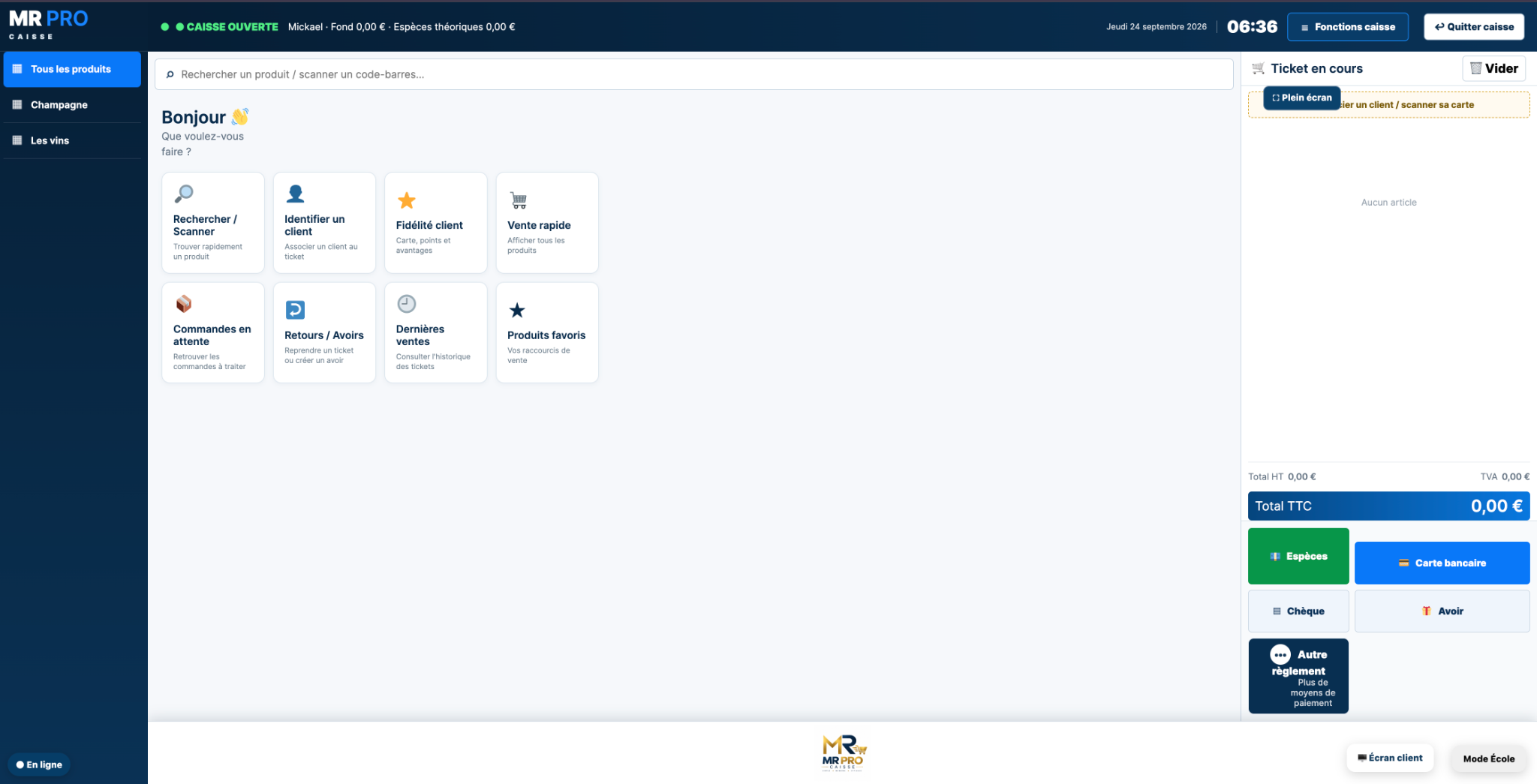The width and height of the screenshot is (1537, 784).
Task: Pay with Espèces
Action: click(1298, 556)
